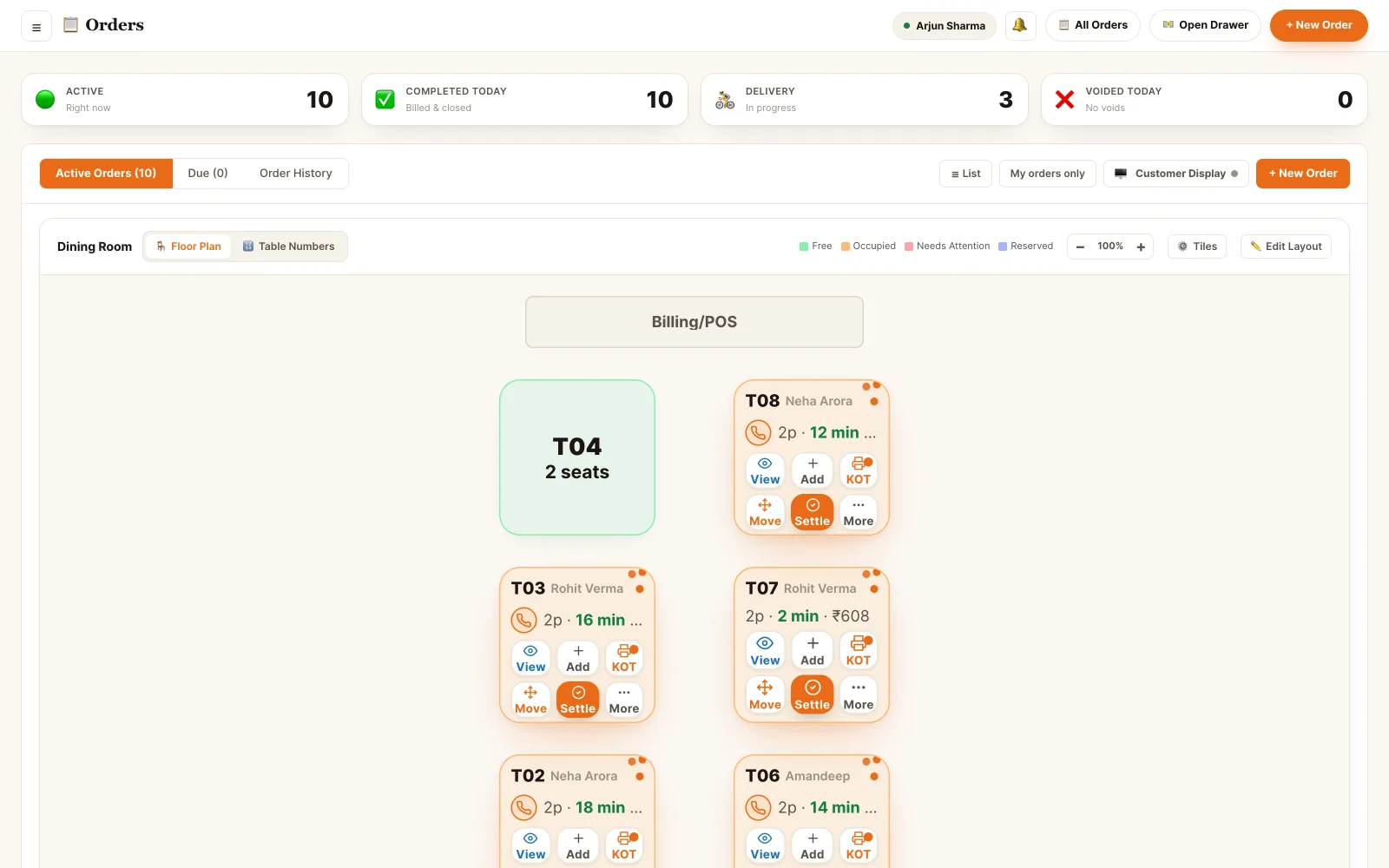The image size is (1389, 868).
Task: Open More options on T07
Action: (x=859, y=695)
